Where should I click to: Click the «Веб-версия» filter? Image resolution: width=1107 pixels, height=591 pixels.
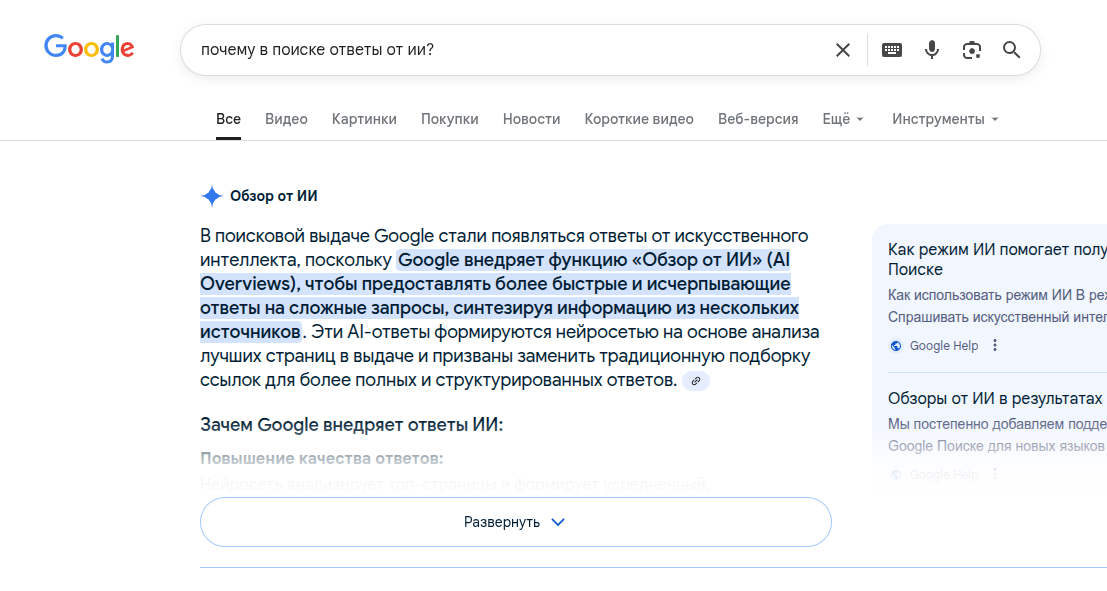[x=758, y=119]
